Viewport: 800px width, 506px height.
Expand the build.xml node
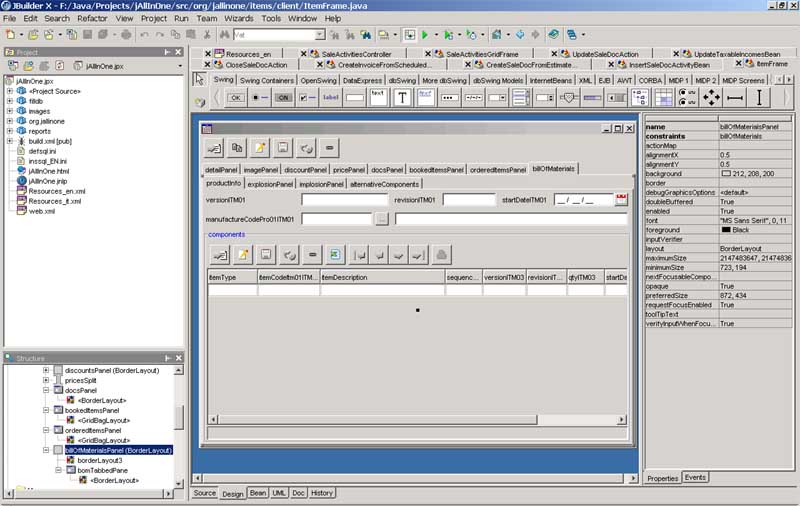point(9,141)
